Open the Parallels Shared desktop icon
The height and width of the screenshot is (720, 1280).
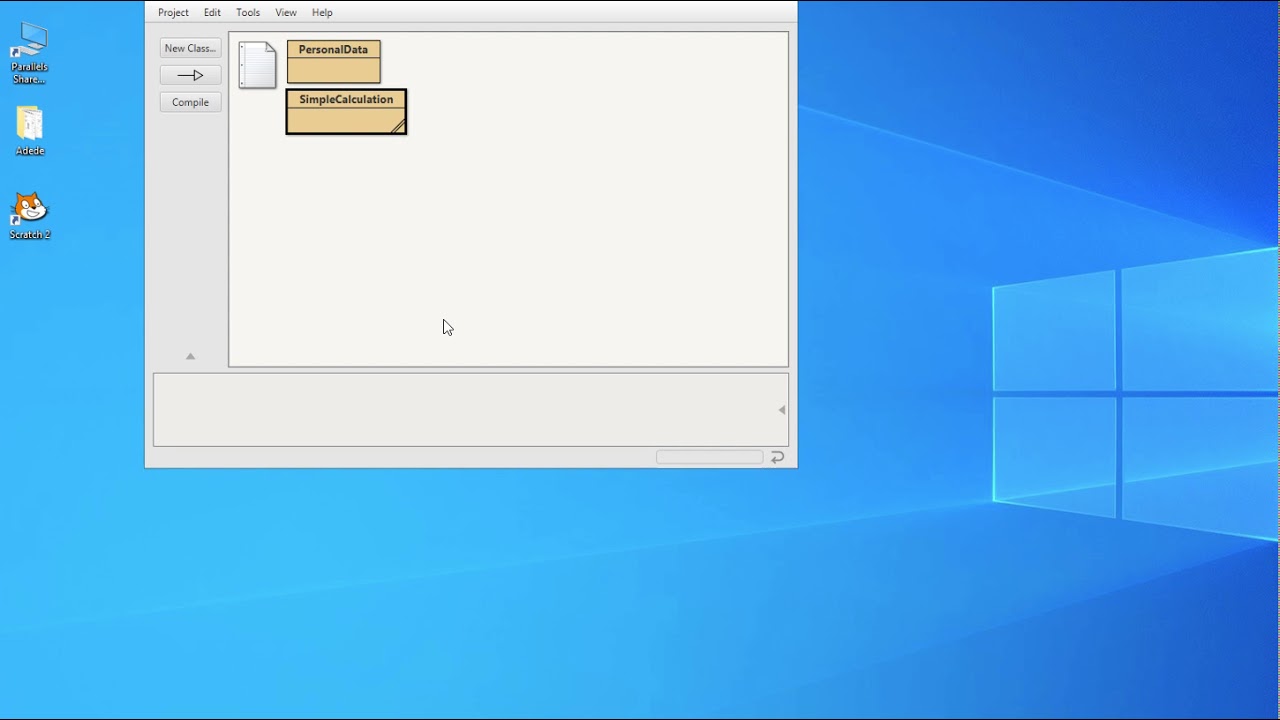(29, 53)
